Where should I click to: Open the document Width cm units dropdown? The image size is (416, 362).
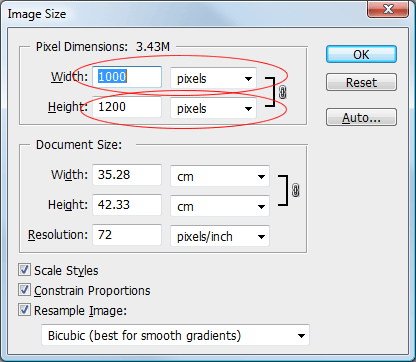tap(220, 176)
